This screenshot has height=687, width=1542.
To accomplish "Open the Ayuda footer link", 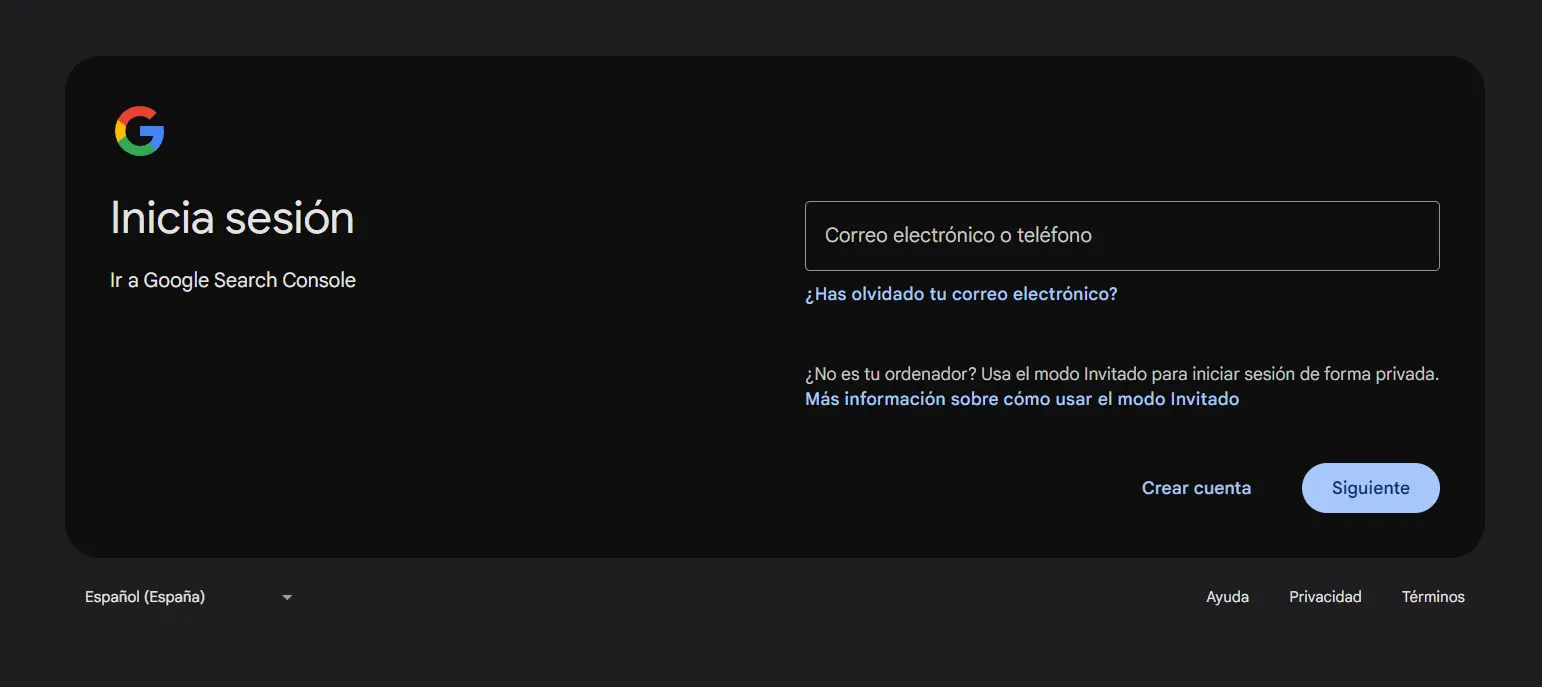I will [1228, 597].
